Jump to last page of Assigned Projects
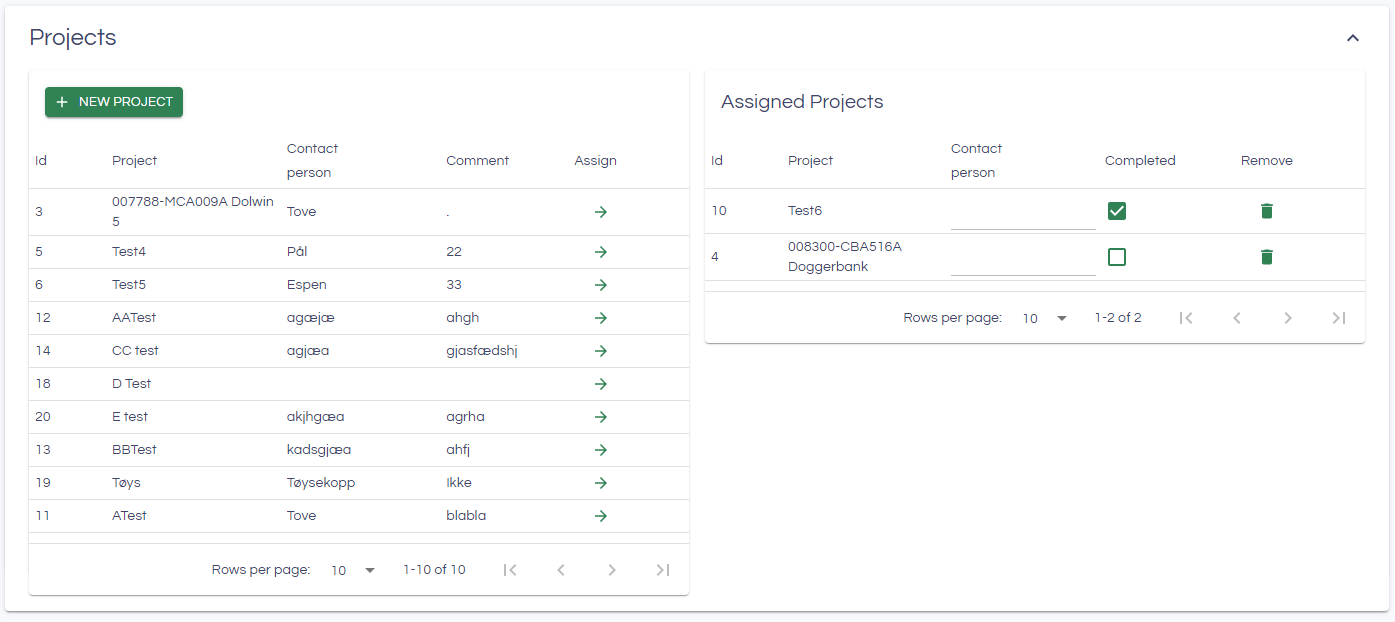This screenshot has width=1395, height=622. pos(1339,318)
